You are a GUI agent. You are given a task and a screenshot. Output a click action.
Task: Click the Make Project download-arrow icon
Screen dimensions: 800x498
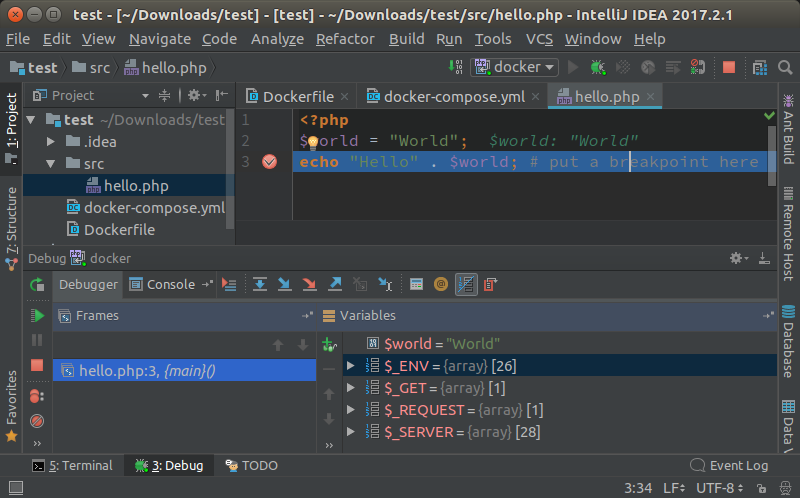click(x=455, y=67)
